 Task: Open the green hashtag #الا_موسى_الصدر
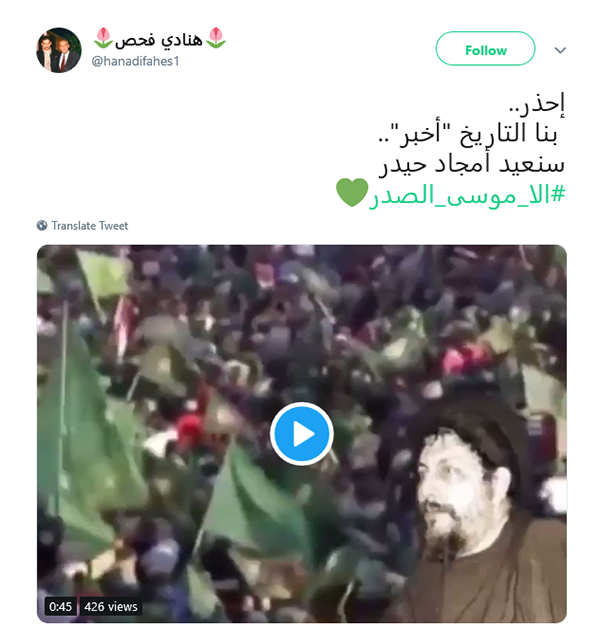pyautogui.click(x=467, y=196)
